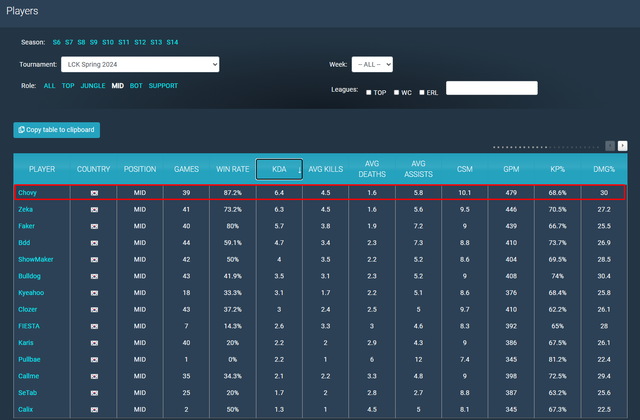The height and width of the screenshot is (420, 640).
Task: Sort table by AVG DEATHS column header
Action: 372,169
